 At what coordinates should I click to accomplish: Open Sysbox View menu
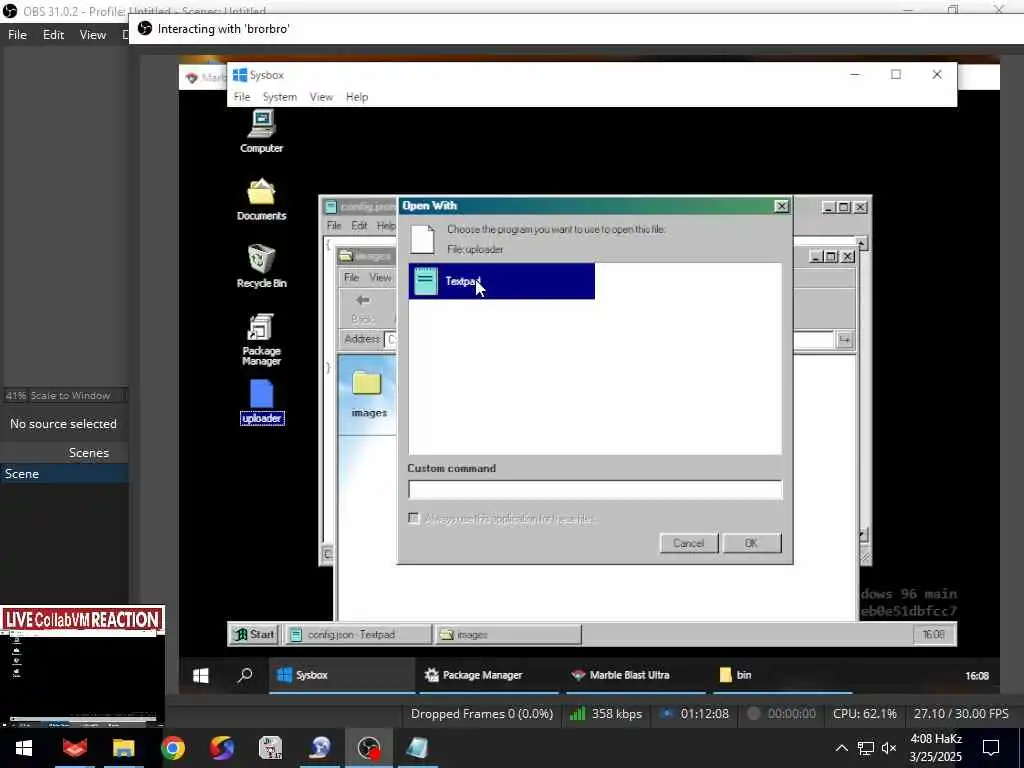pos(321,97)
